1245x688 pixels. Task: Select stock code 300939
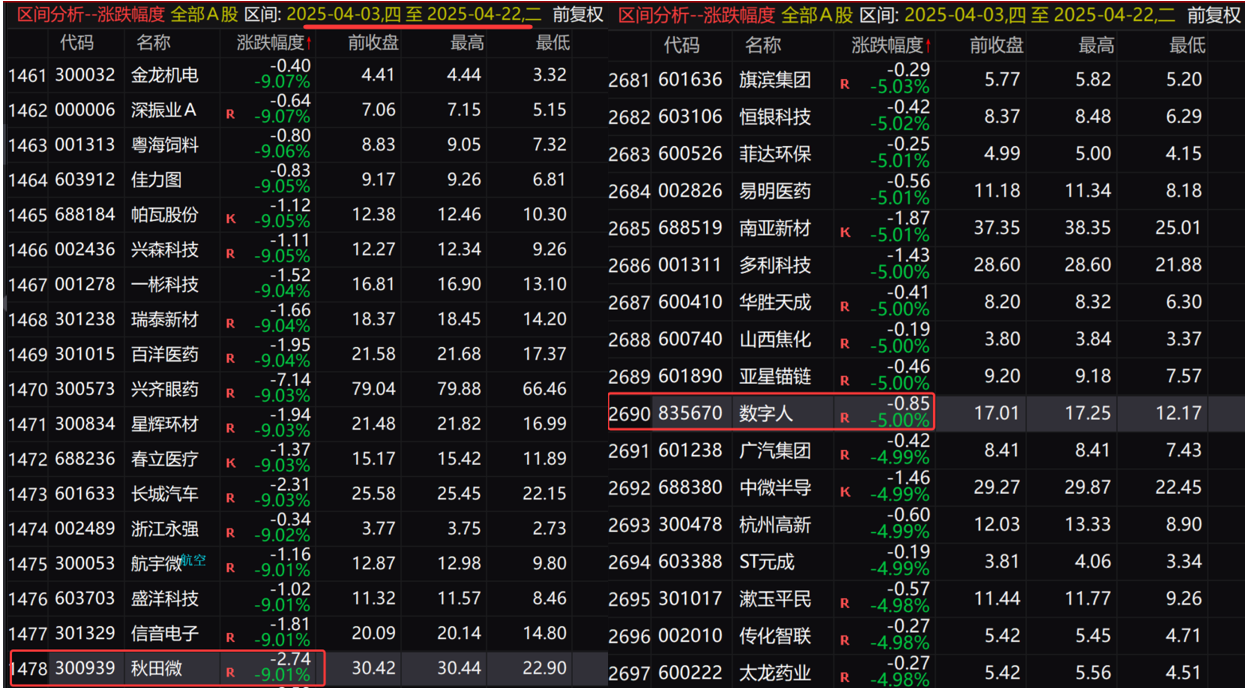coord(86,668)
